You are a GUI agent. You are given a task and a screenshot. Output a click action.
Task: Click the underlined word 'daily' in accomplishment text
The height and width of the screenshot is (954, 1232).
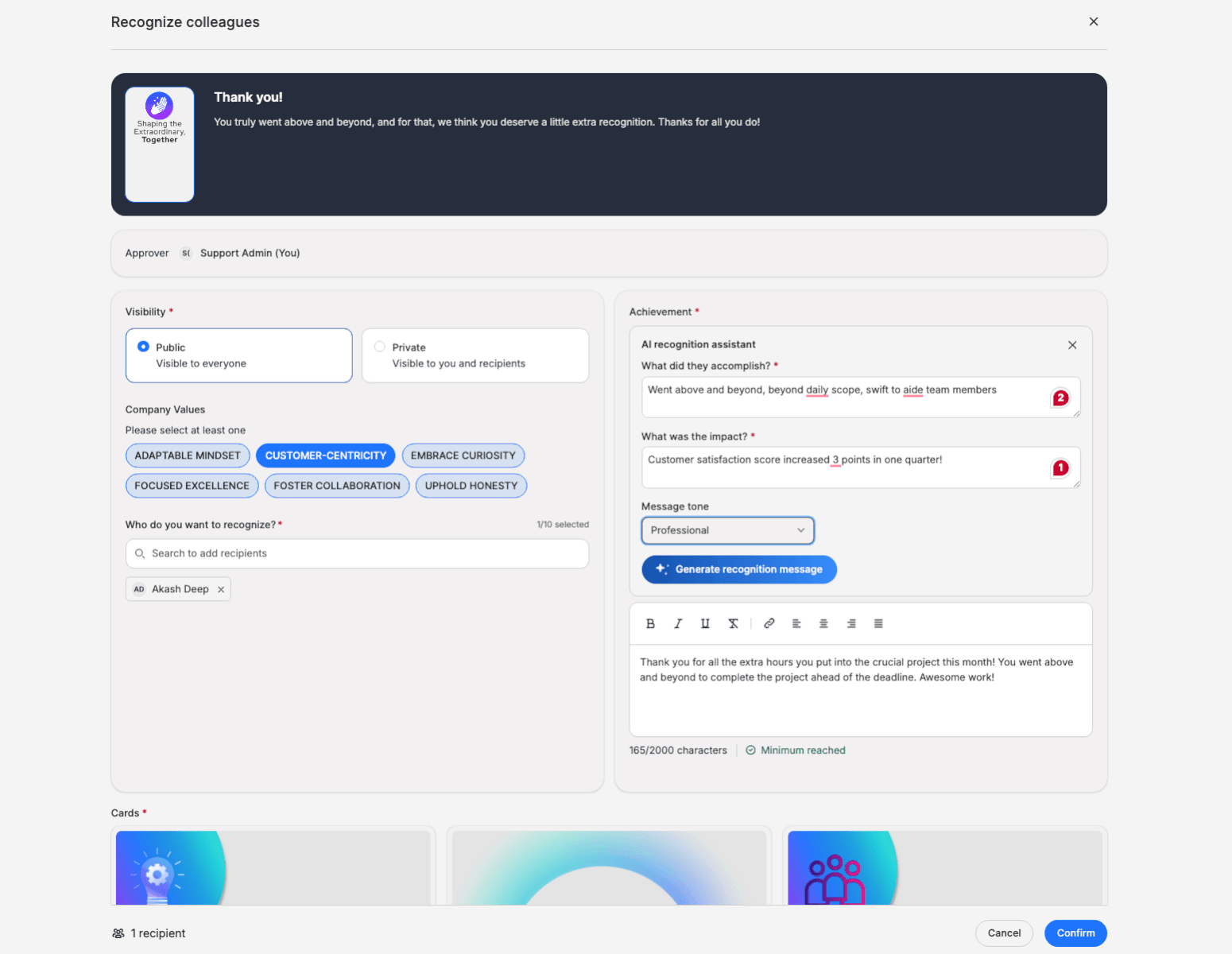click(x=817, y=390)
